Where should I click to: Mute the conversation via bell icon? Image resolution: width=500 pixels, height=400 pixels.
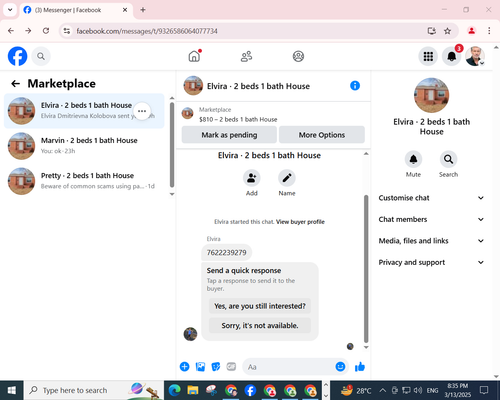point(413,159)
